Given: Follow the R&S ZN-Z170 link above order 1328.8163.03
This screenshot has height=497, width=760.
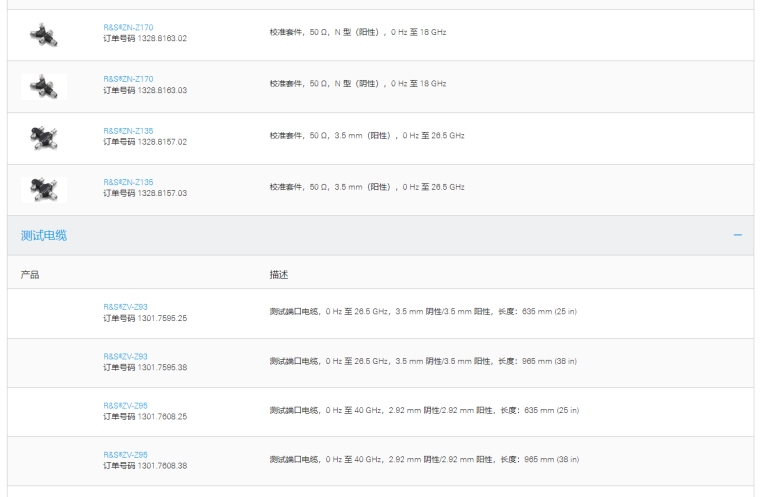Looking at the screenshot, I should point(128,78).
